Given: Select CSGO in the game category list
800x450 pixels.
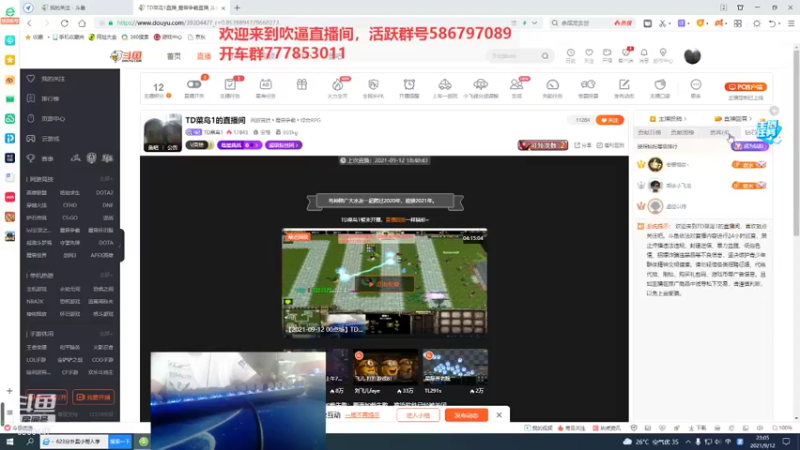Looking at the screenshot, I should coord(70,218).
